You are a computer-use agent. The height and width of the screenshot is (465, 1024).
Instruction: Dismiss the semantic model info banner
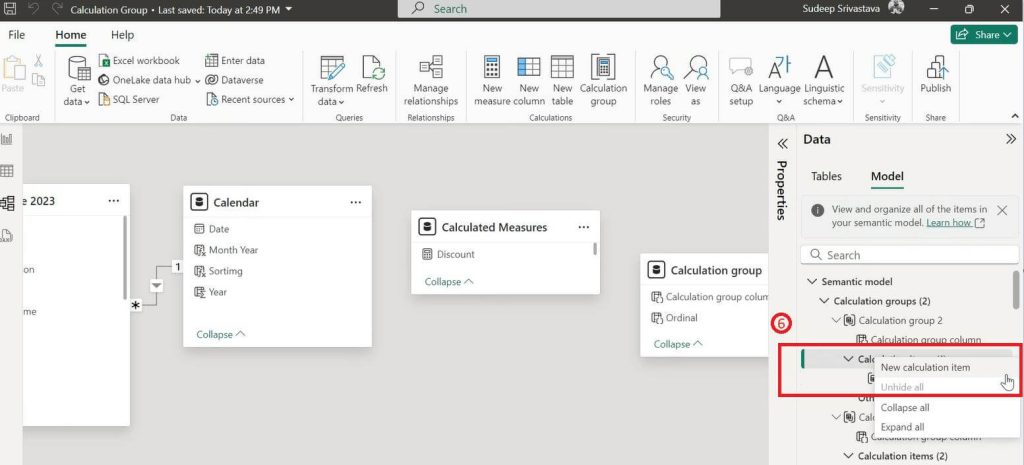pos(1002,210)
